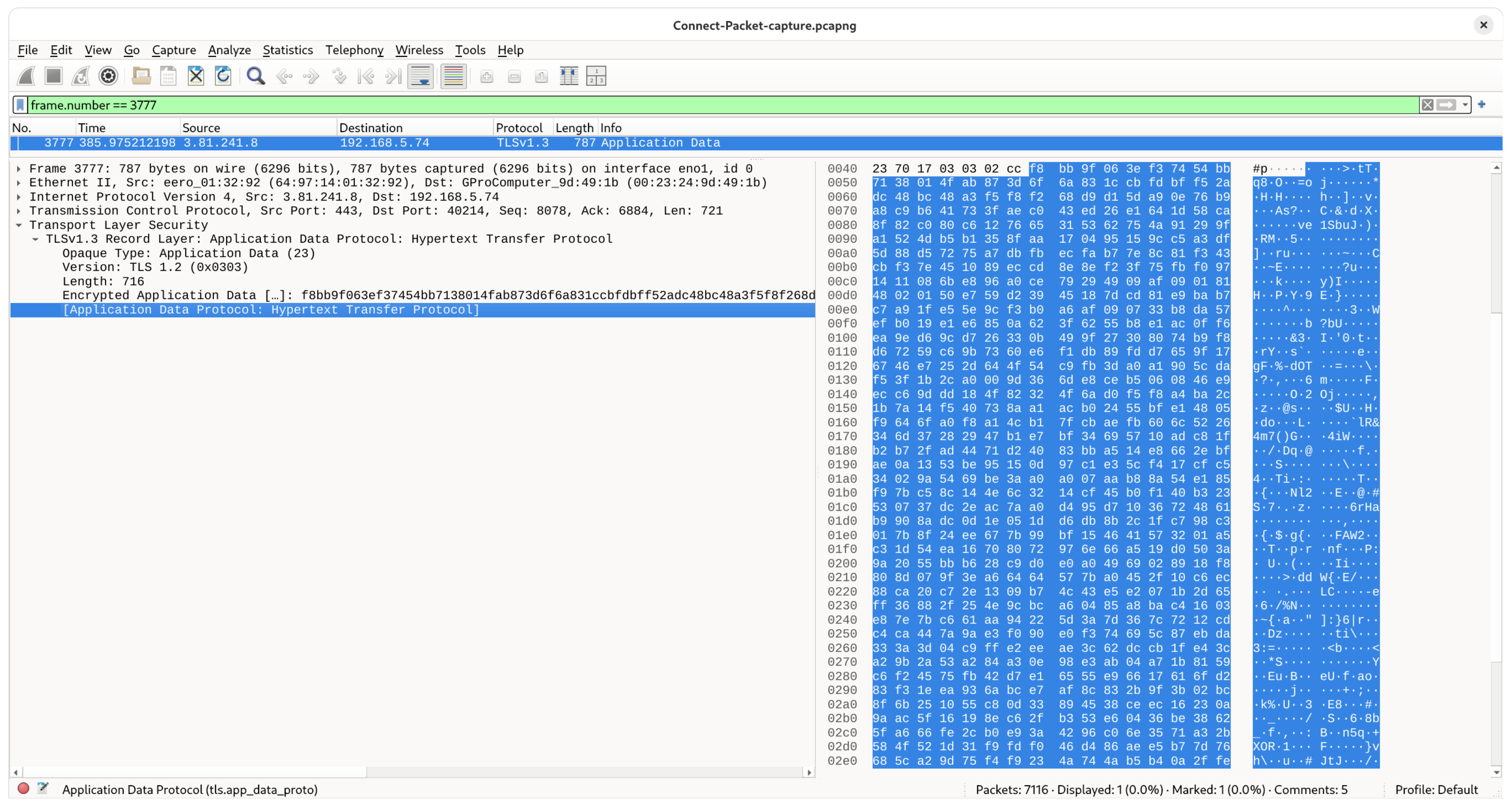Close this capture file
Viewport: 1512px width, 807px height.
point(196,76)
